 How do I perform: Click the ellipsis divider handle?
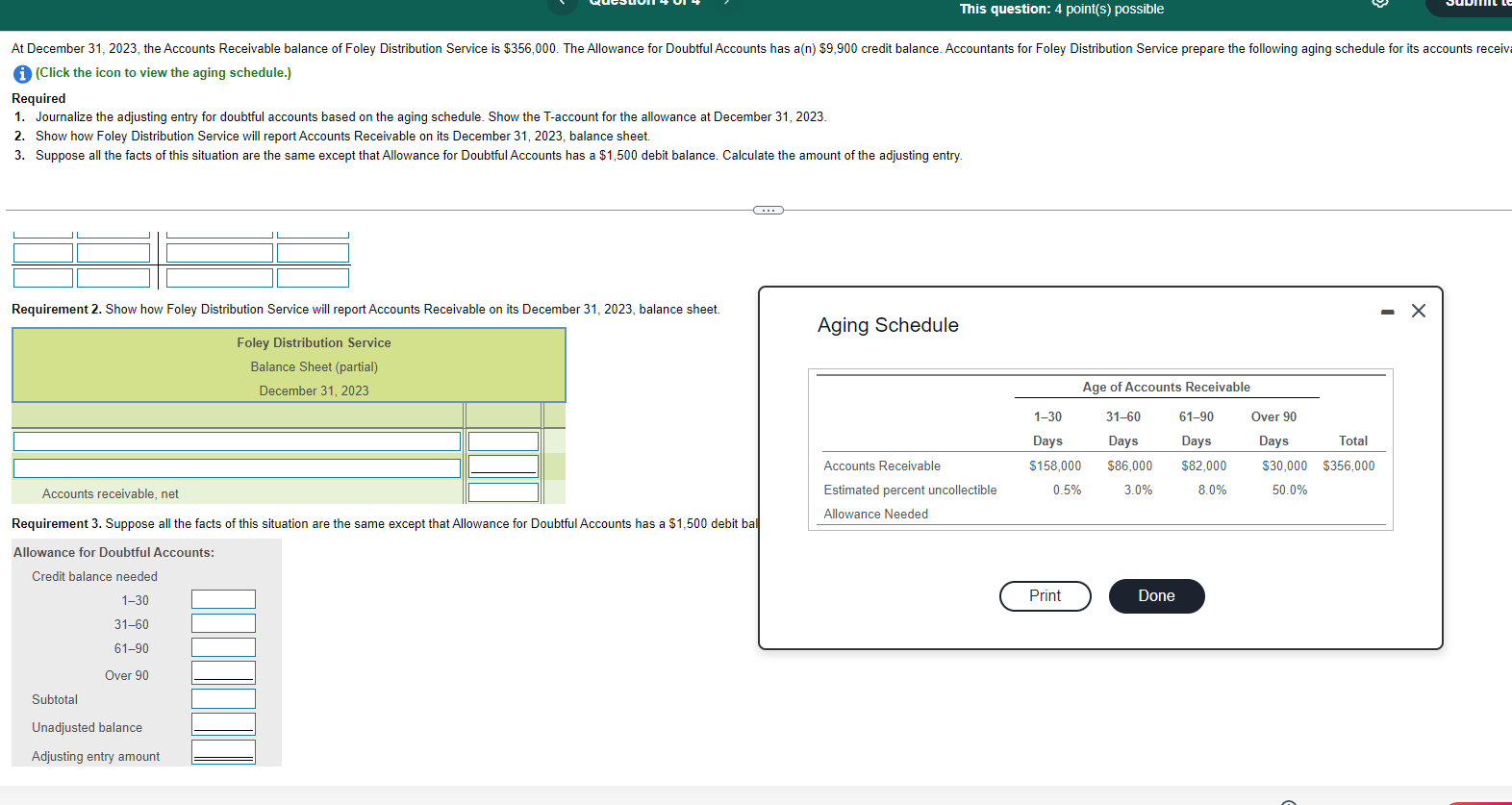[768, 210]
